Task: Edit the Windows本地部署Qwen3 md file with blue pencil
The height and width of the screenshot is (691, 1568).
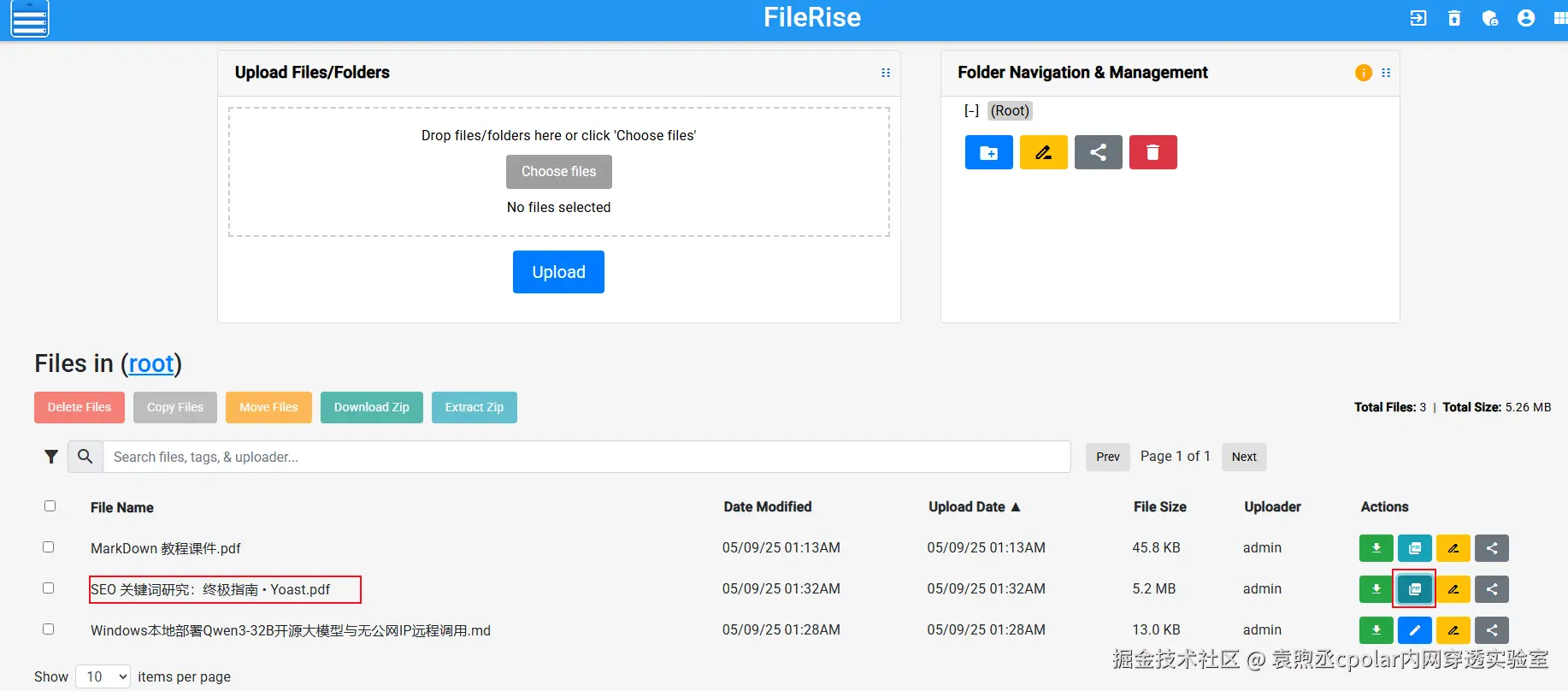Action: click(1415, 630)
